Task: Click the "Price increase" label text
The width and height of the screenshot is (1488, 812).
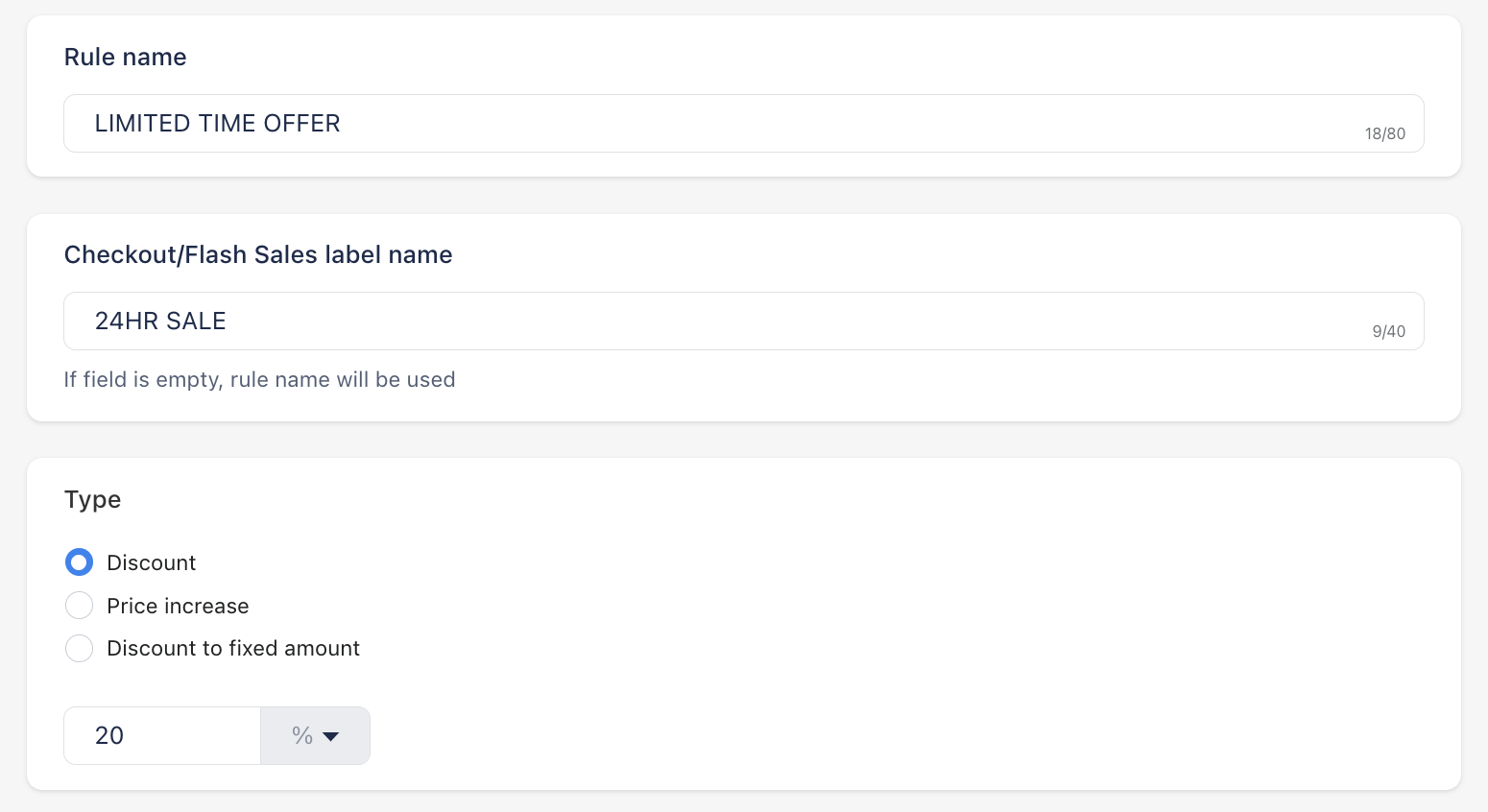Action: click(178, 606)
